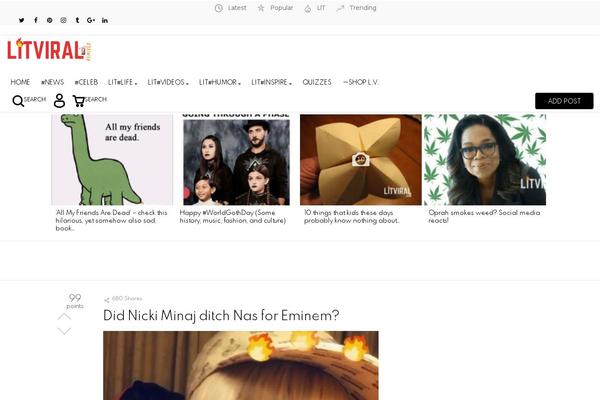Open 'All My Friends Are Dead' article link

point(111,220)
